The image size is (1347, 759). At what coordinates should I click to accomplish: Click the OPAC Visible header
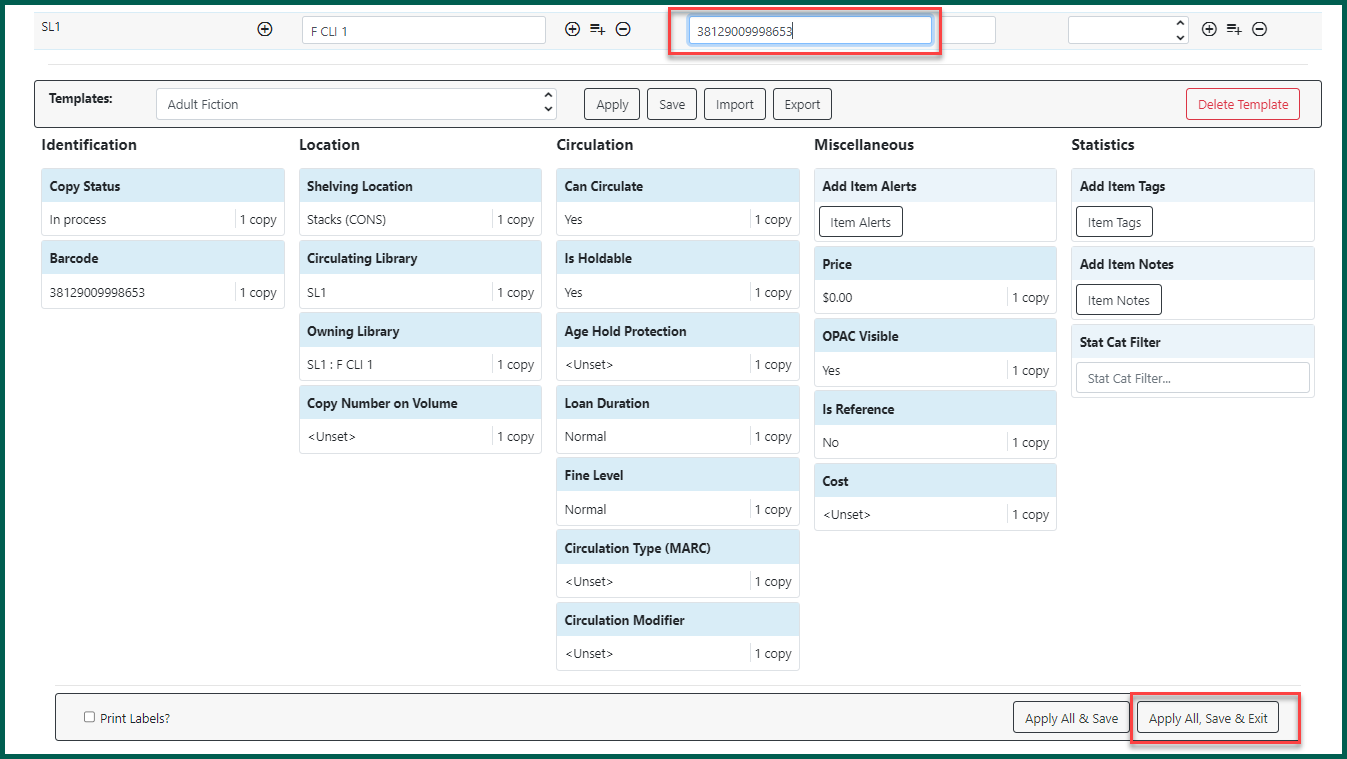coord(935,336)
